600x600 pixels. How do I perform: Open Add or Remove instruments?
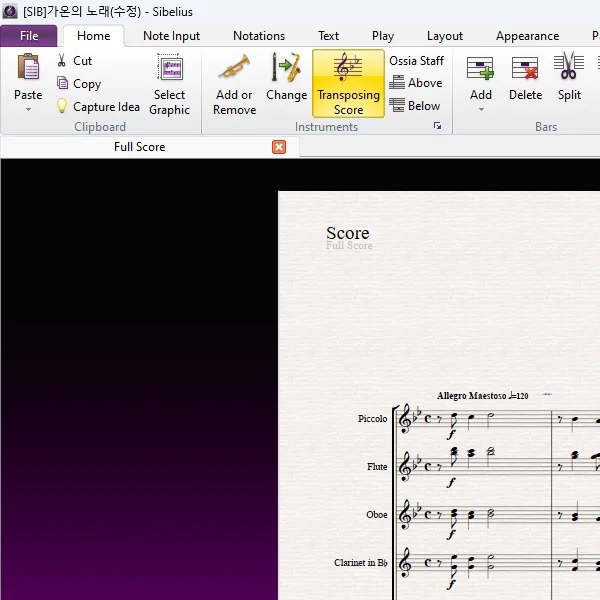[x=234, y=68]
